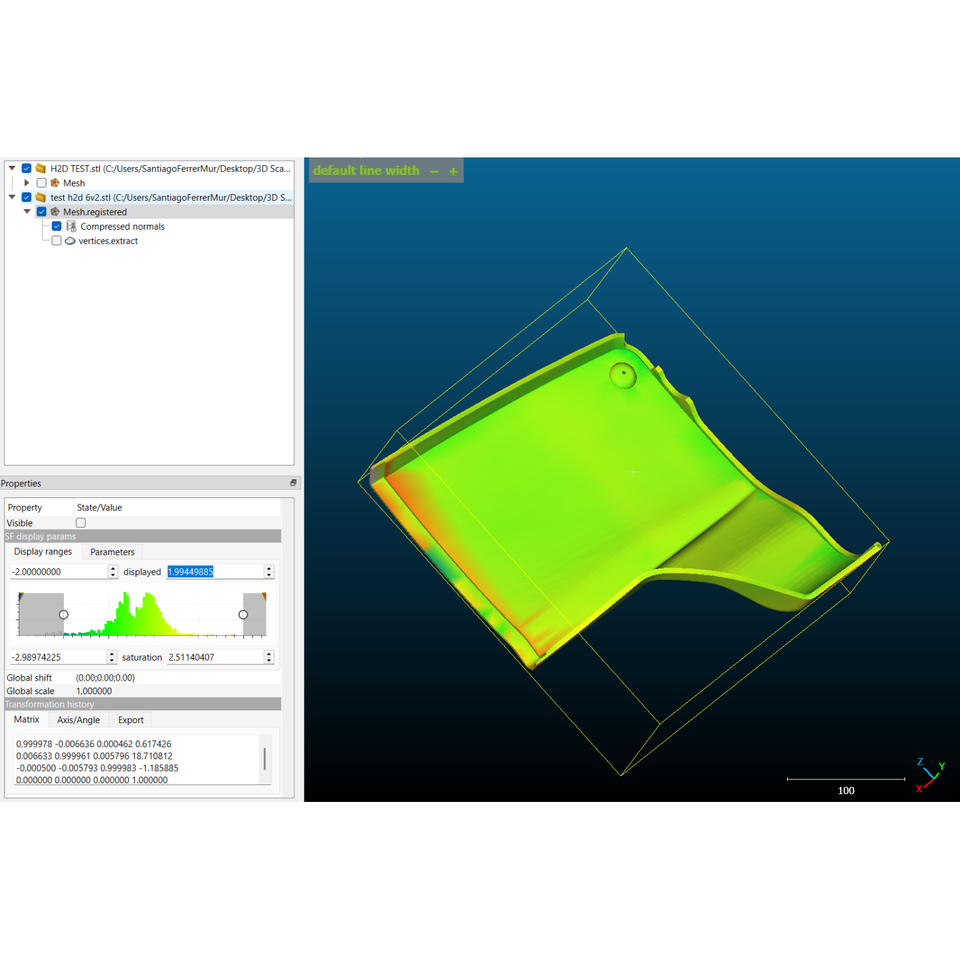Click the maximum displayed value field 1.99449885
The height and width of the screenshot is (960, 960).
215,572
